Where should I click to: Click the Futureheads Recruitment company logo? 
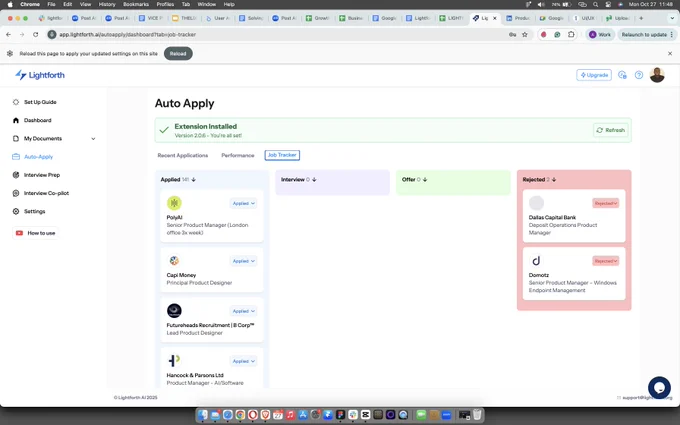174,311
